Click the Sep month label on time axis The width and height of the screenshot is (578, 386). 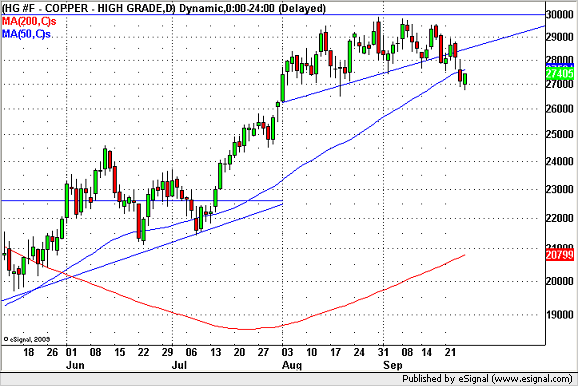(393, 365)
